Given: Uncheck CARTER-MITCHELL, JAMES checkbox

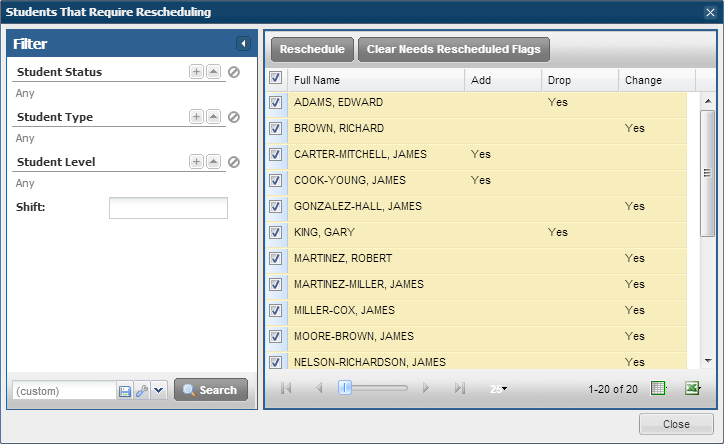Looking at the screenshot, I should 276,154.
